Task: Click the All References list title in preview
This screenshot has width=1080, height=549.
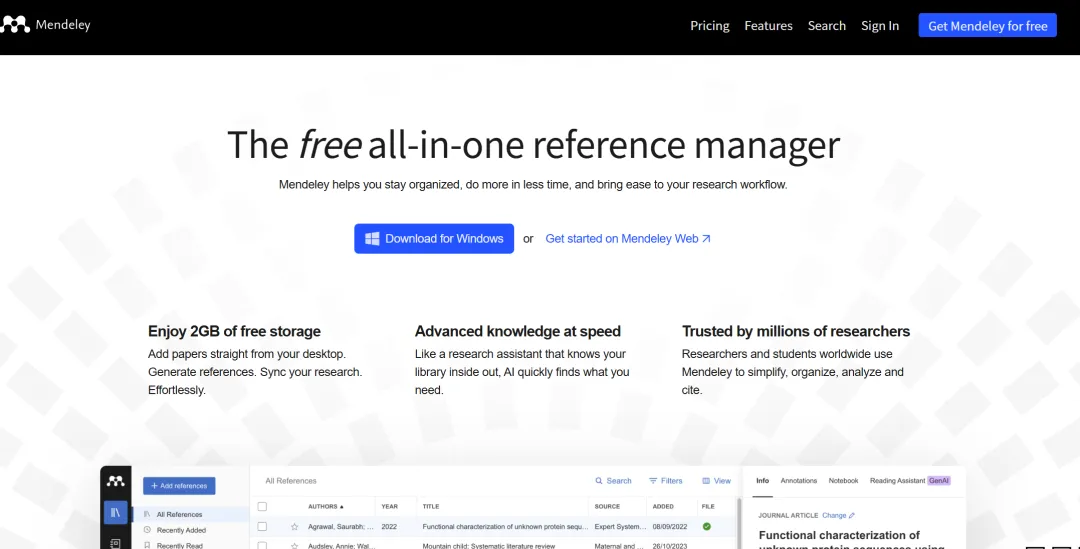Action: pos(291,481)
